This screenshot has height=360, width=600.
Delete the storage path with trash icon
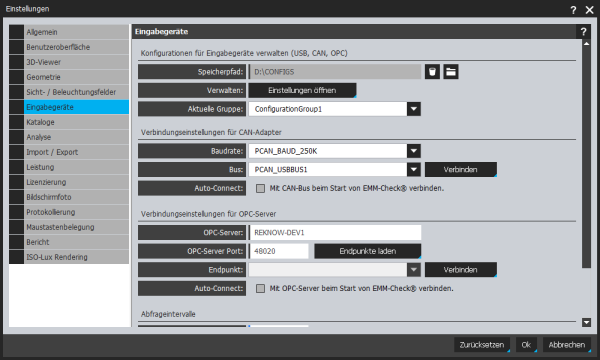pyautogui.click(x=432, y=72)
